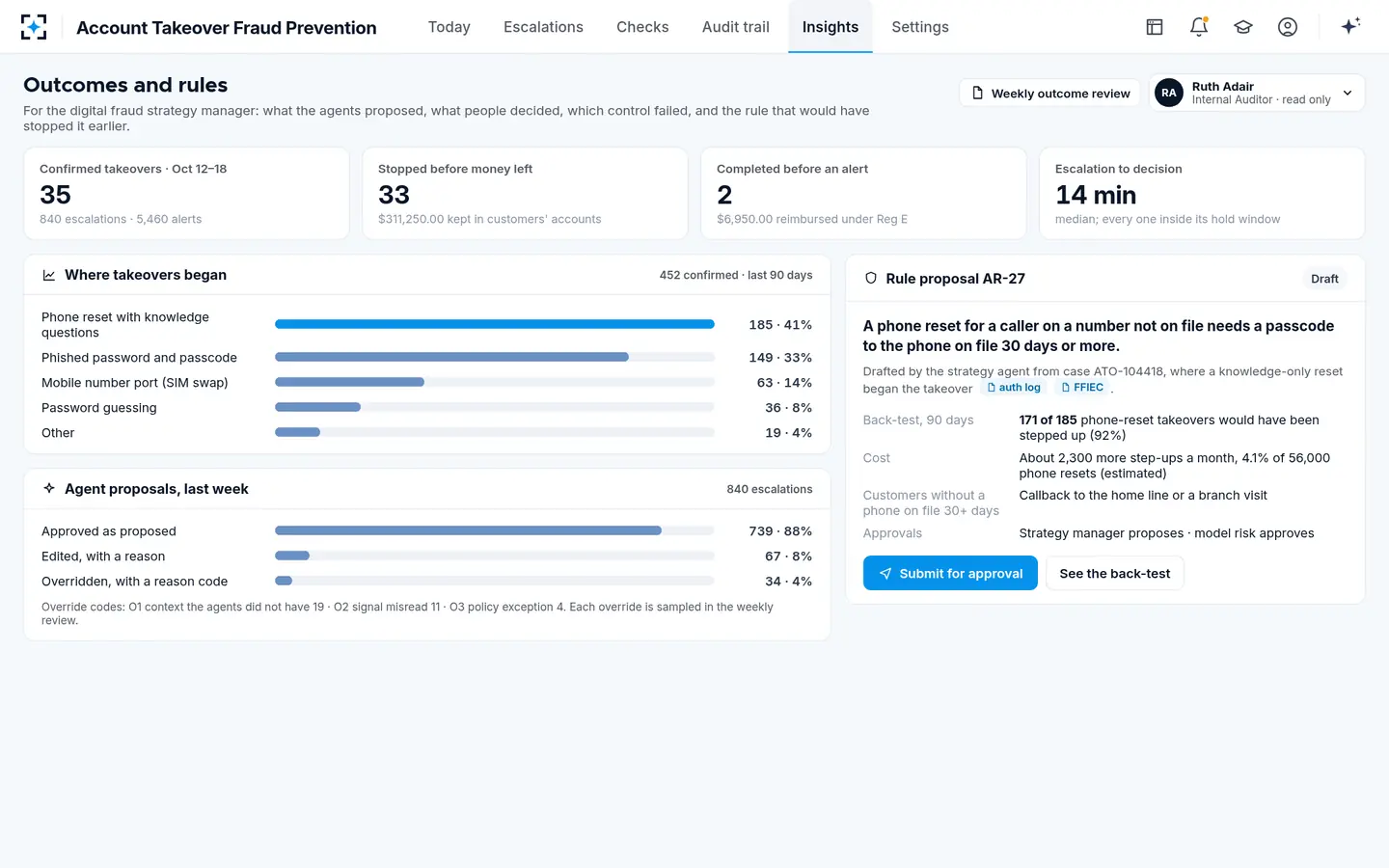The width and height of the screenshot is (1389, 868).
Task: Open the notifications bell
Action: [x=1199, y=27]
